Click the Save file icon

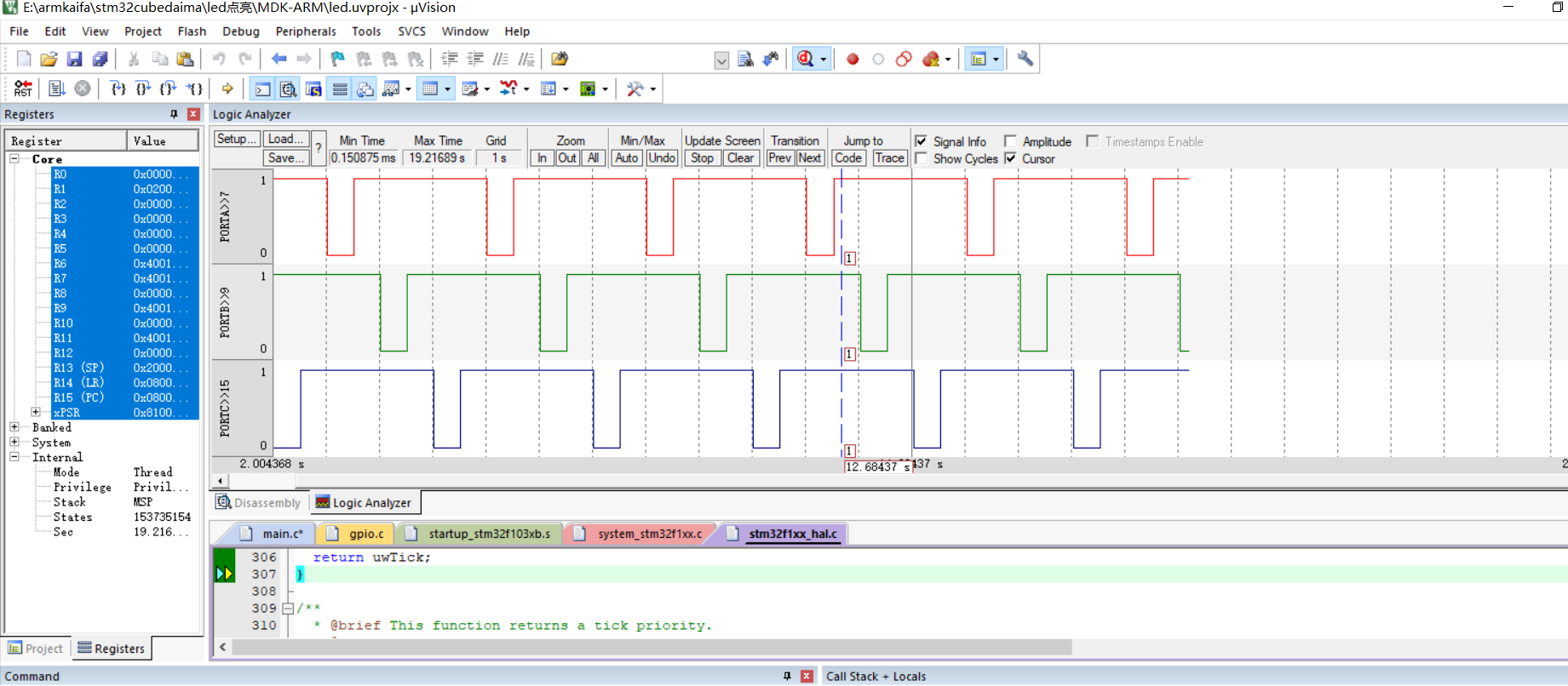pos(74,59)
